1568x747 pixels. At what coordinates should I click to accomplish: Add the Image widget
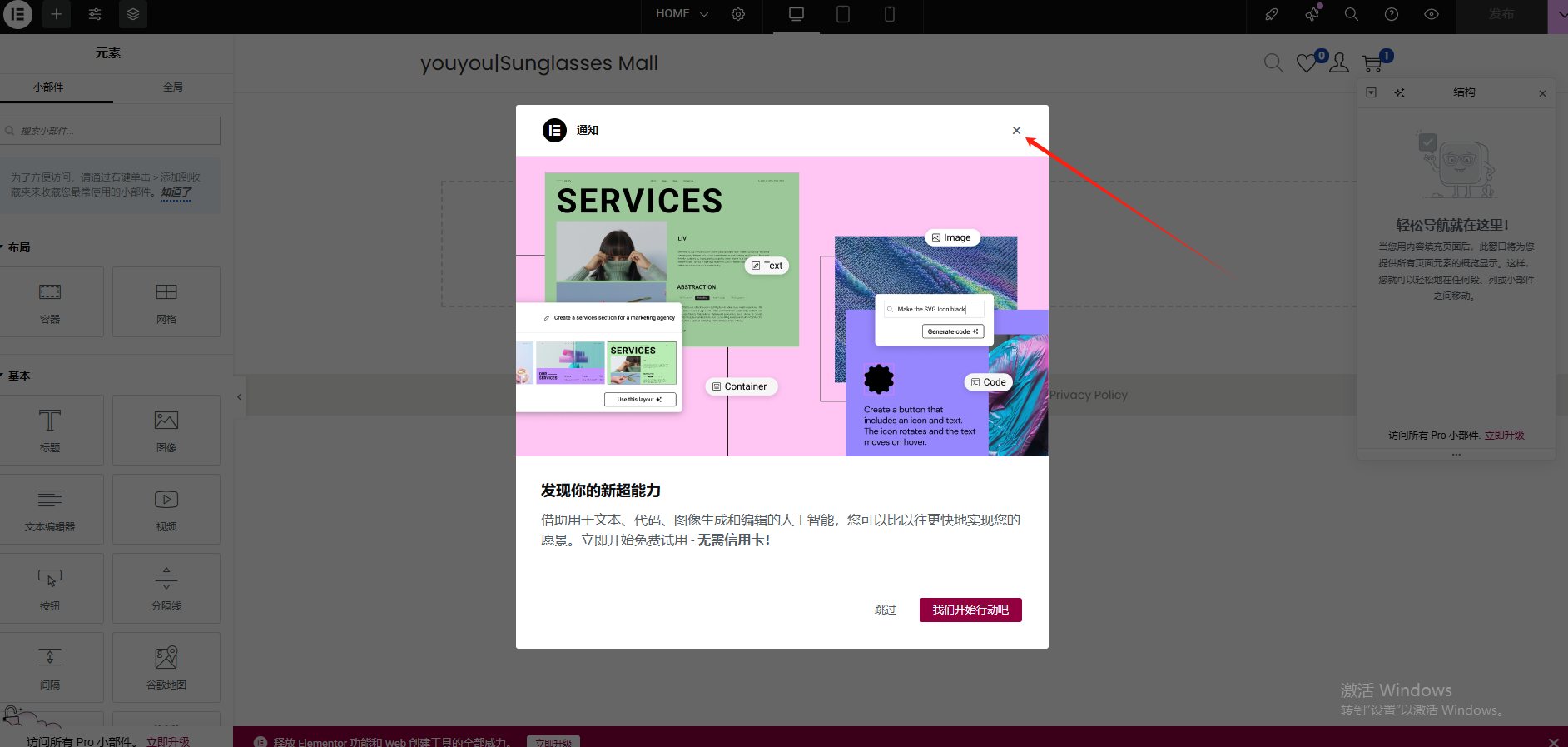point(166,430)
